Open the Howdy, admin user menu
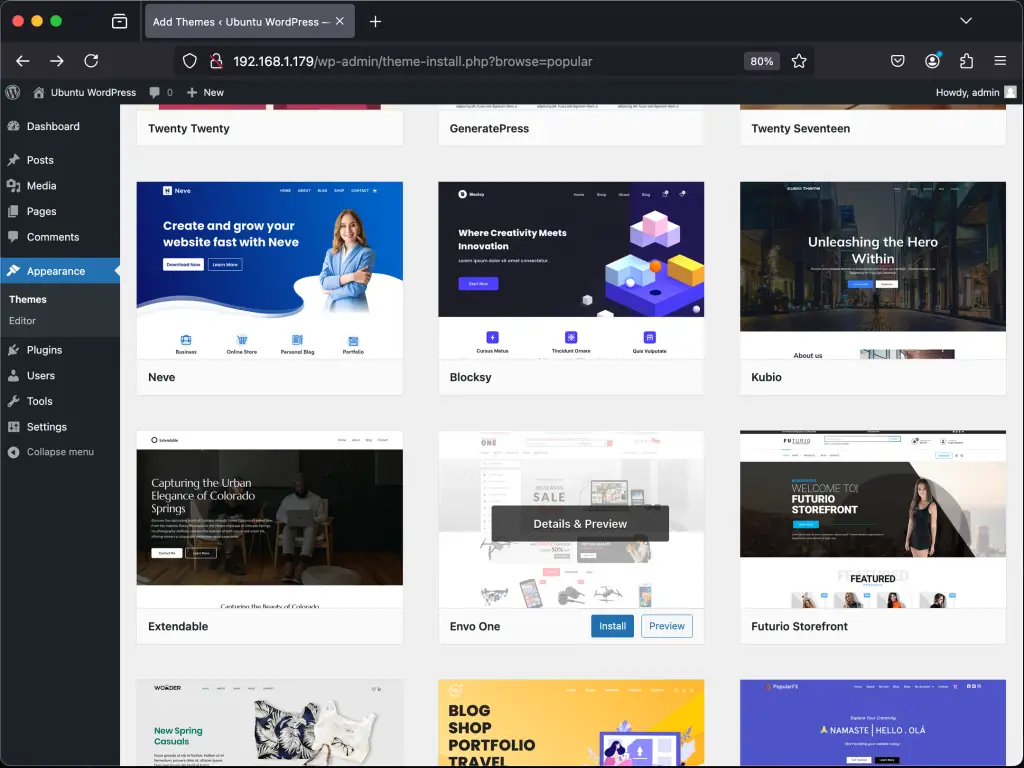The width and height of the screenshot is (1024, 768). pos(975,92)
